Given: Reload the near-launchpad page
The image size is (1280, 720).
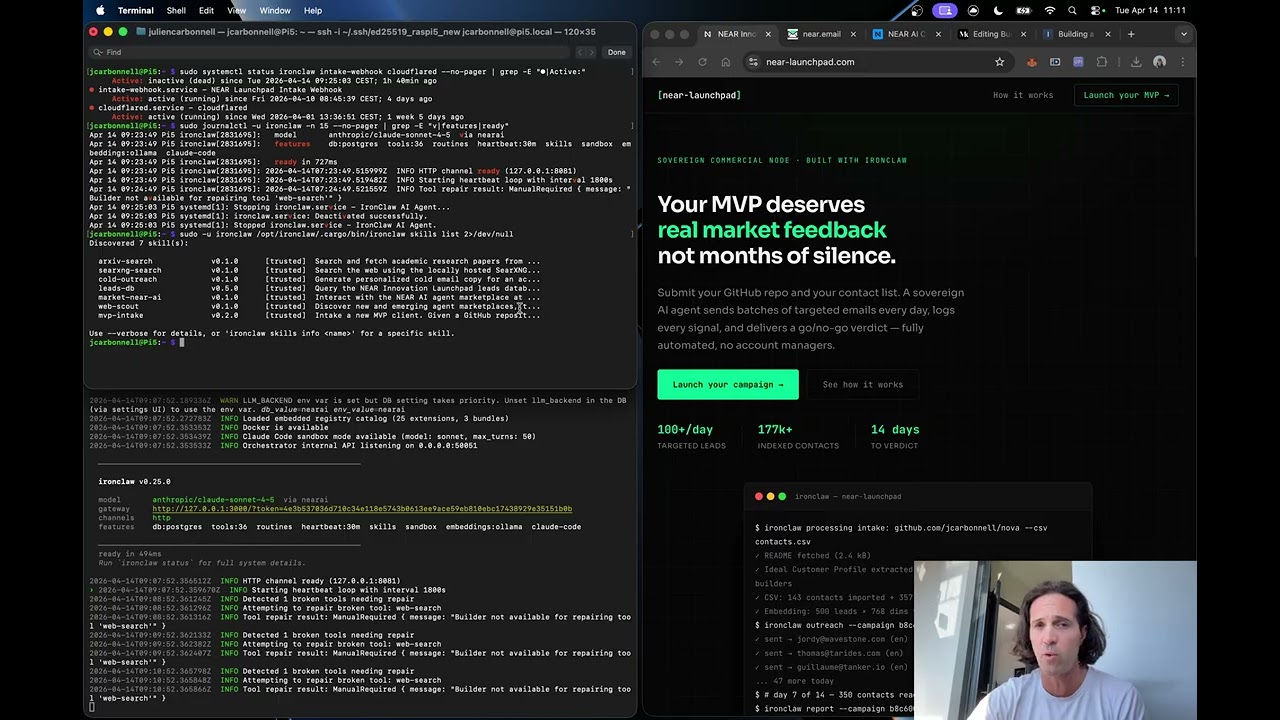Looking at the screenshot, I should click(702, 62).
